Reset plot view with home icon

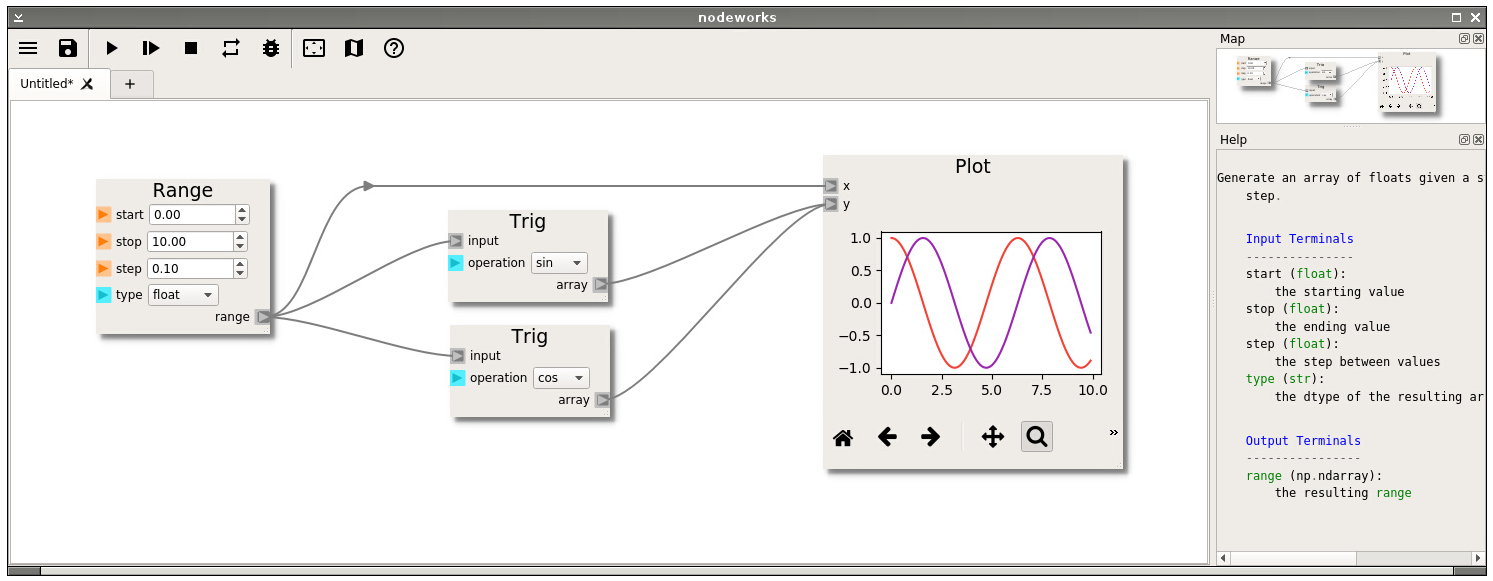(843, 437)
